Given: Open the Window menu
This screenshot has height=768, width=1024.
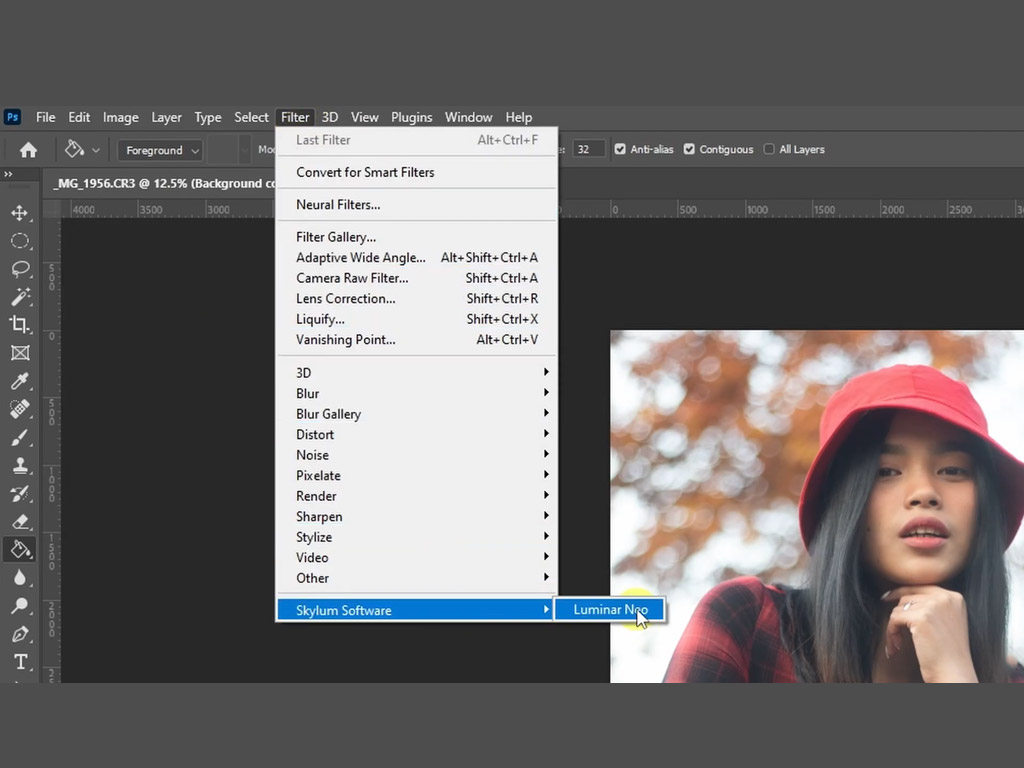Looking at the screenshot, I should [x=468, y=117].
